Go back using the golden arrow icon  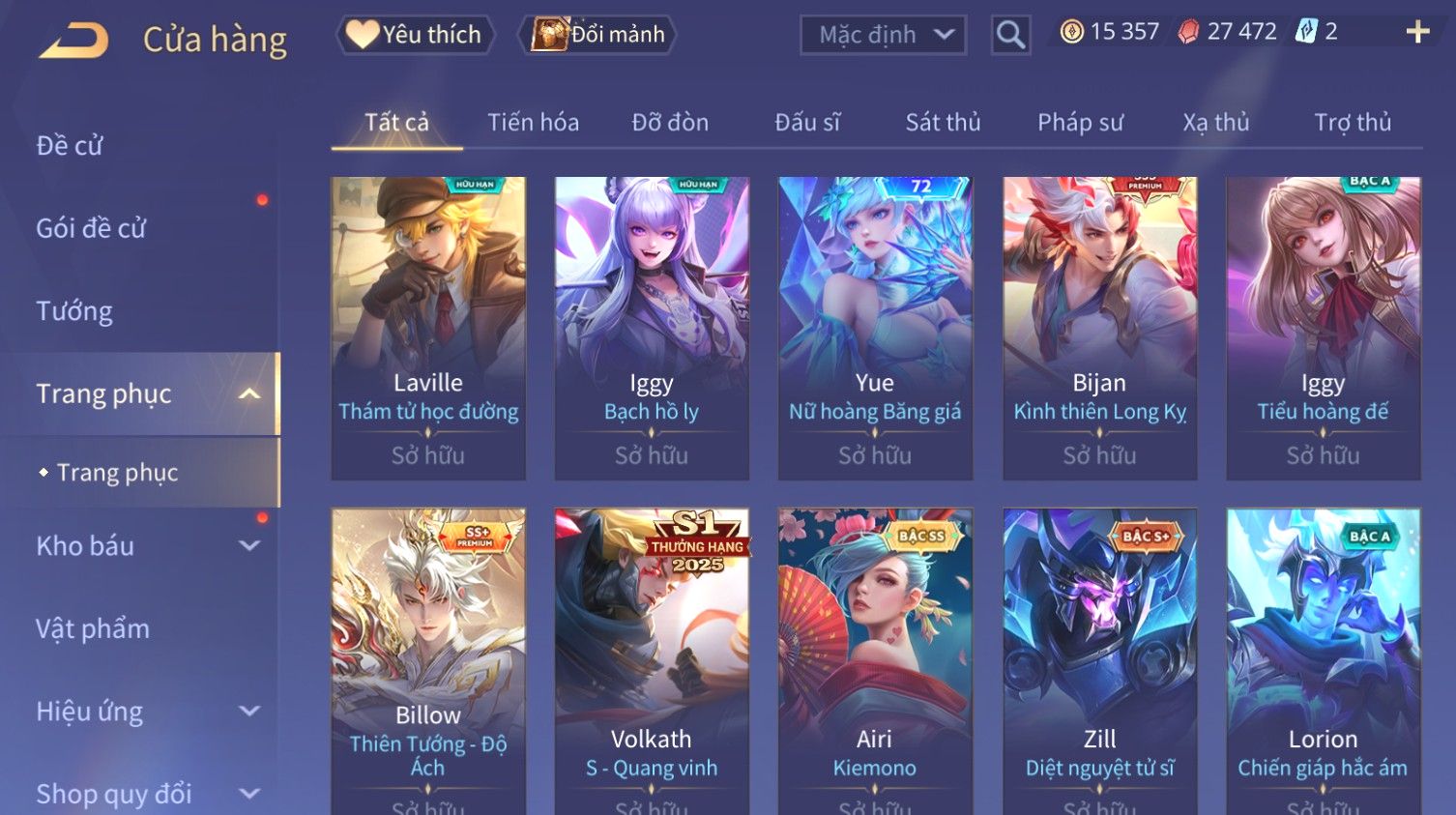73,40
